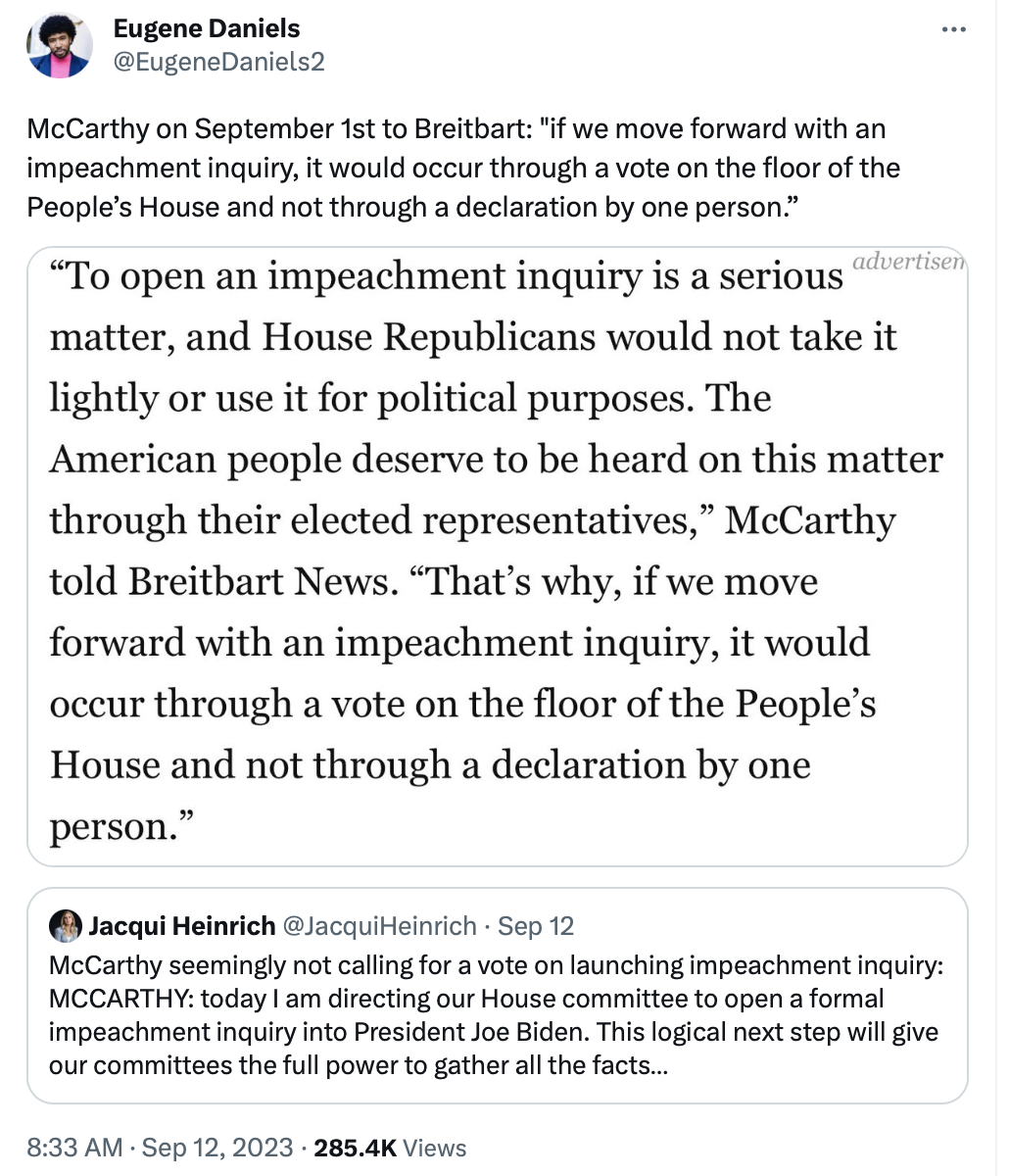
Task: Click the quoted tweet's Sep 12 date
Action: [x=536, y=926]
